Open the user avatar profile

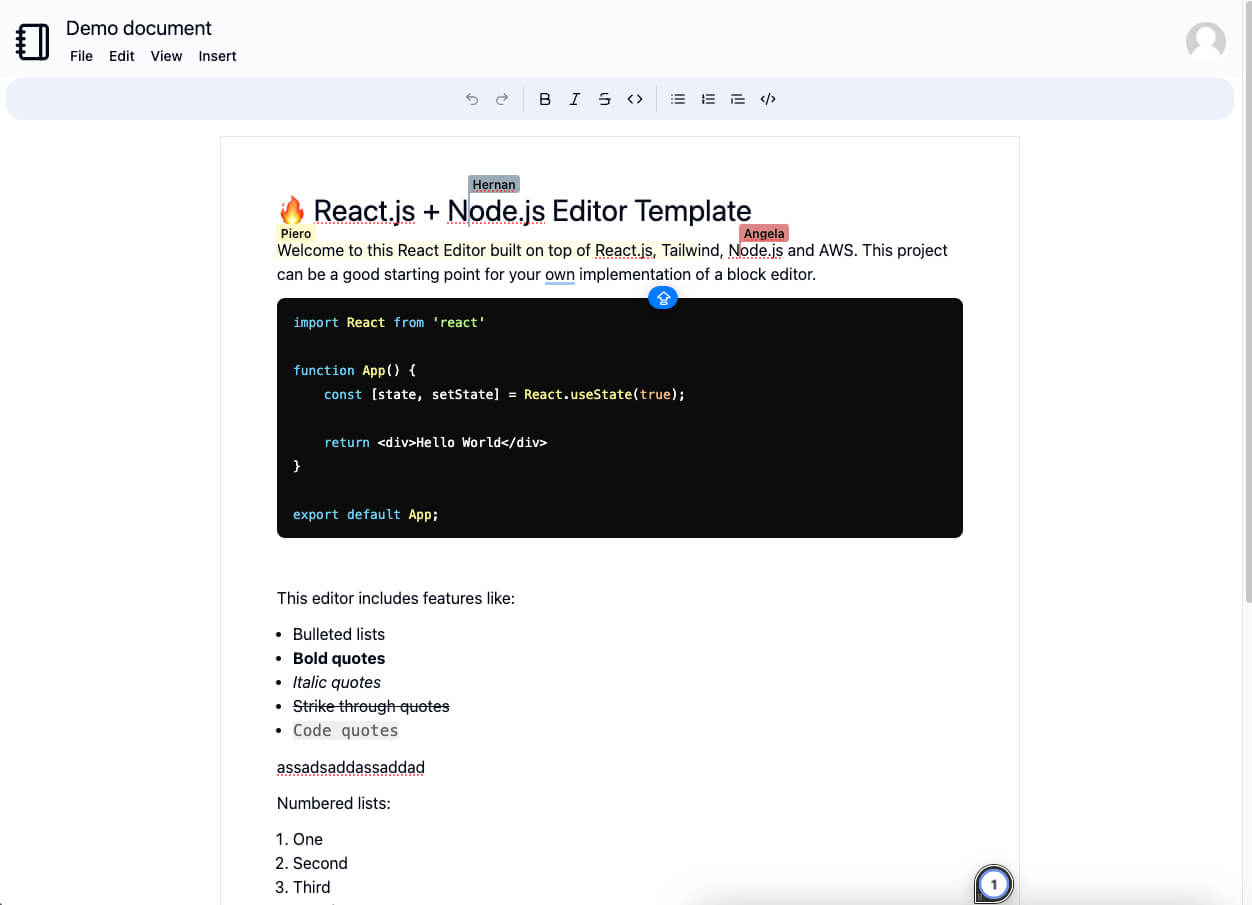click(1206, 42)
